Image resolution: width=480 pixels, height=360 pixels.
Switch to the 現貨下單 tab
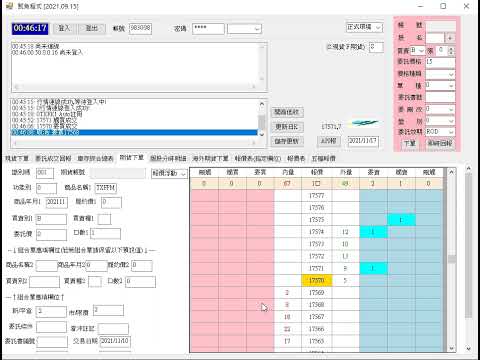click(17, 158)
